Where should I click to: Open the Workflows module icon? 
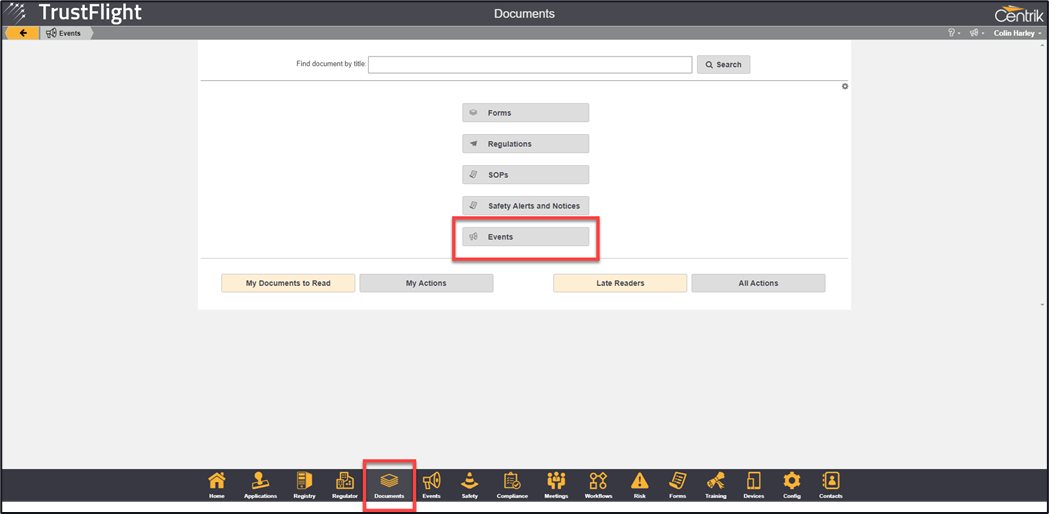598,485
